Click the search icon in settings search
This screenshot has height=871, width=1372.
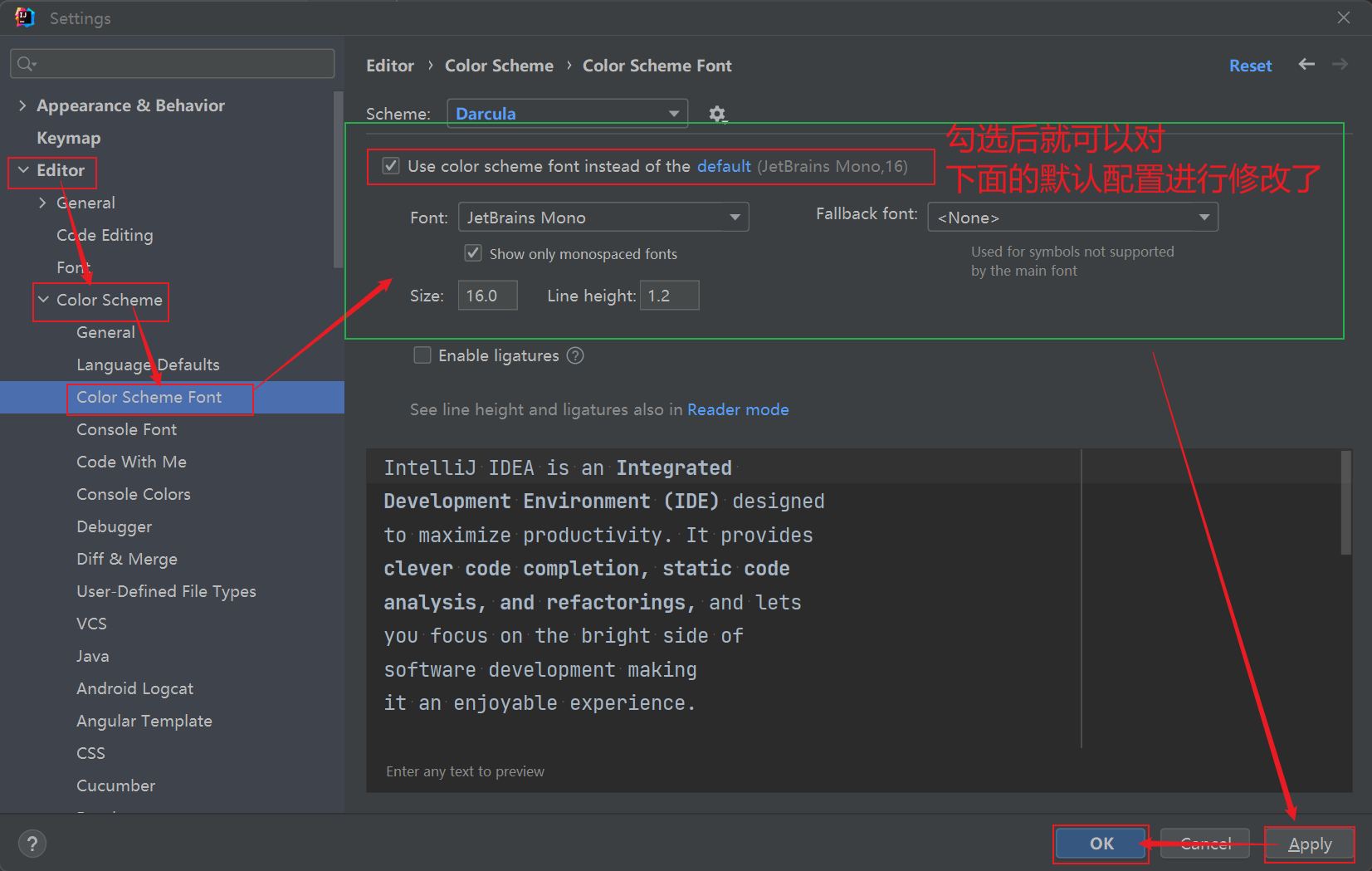27,64
